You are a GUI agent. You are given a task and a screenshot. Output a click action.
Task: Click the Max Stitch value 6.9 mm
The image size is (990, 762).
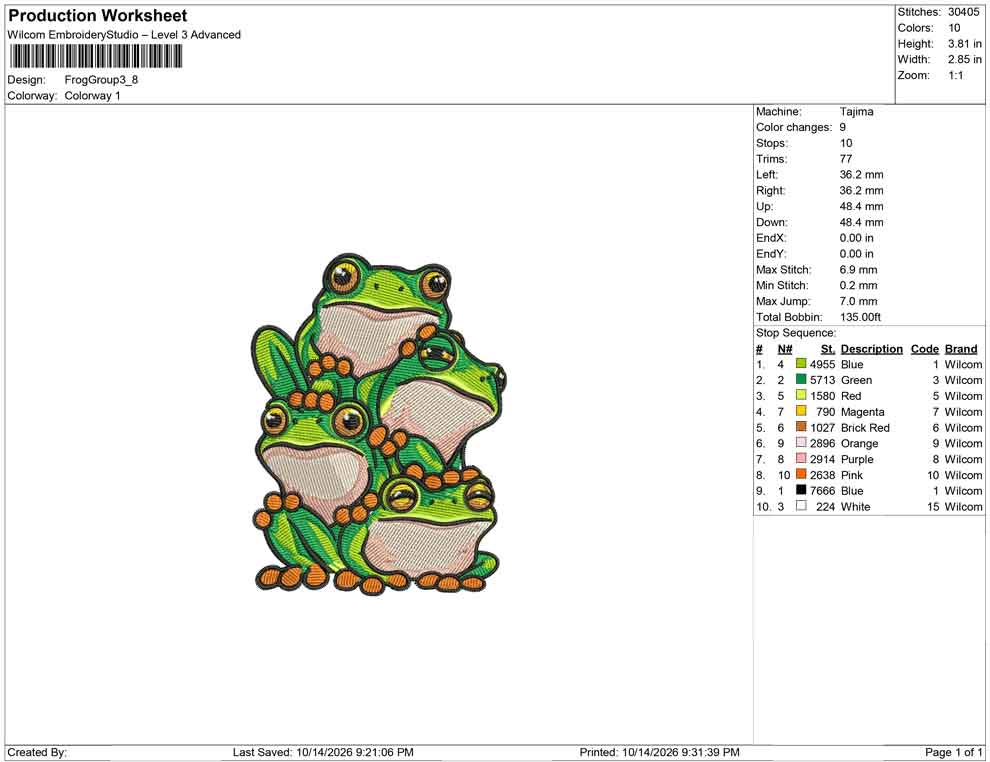point(859,270)
